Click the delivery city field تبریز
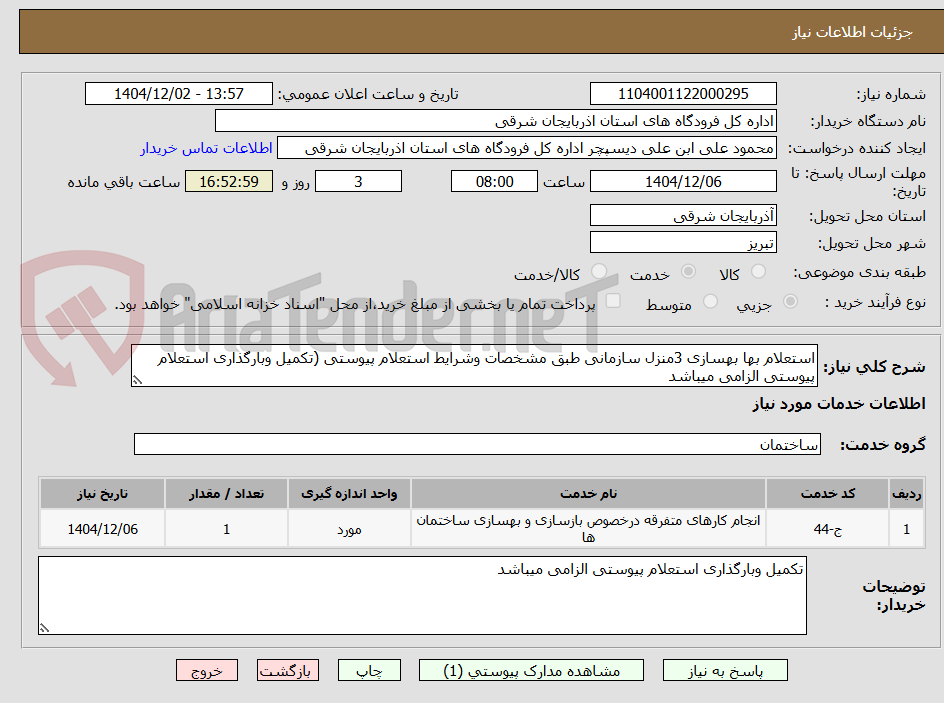This screenshot has width=944, height=703. coord(683,243)
